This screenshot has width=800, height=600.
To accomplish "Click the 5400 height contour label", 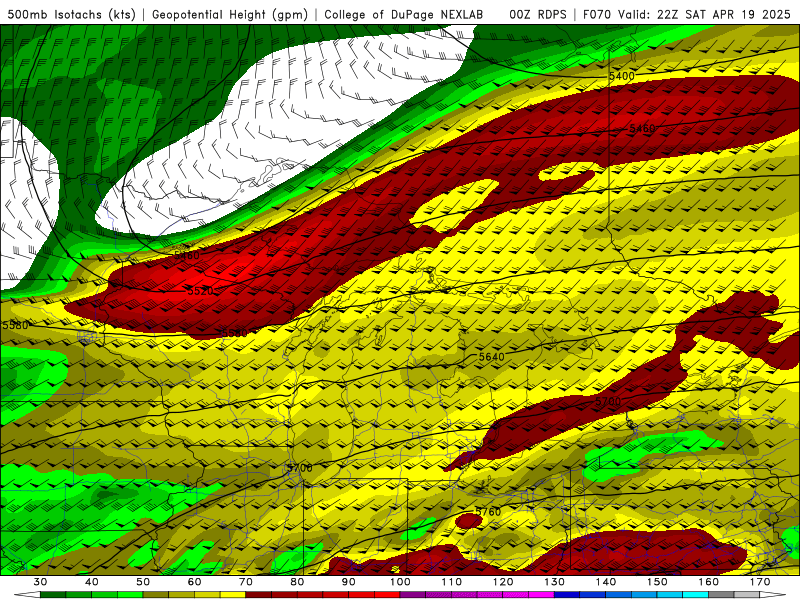I will 621,77.
